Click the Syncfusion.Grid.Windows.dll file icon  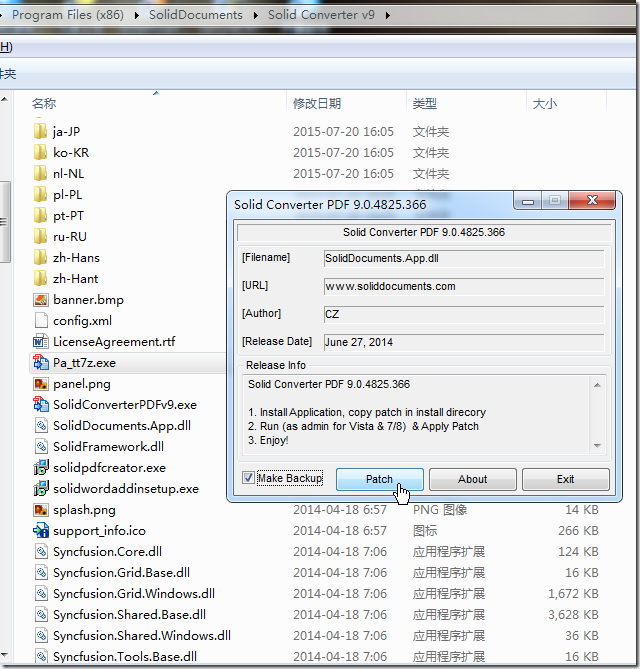click(41, 593)
